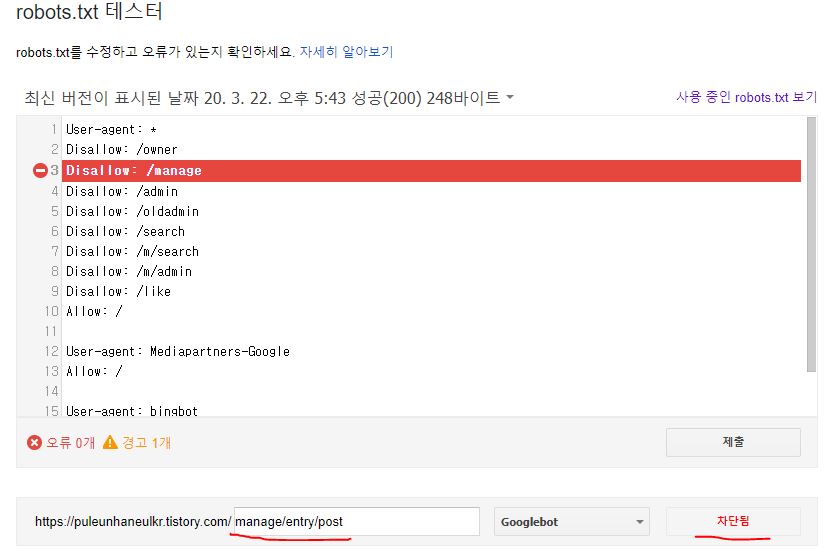
Task: Open the 사용 중인 robots.txt 보기 link
Action: (747, 97)
